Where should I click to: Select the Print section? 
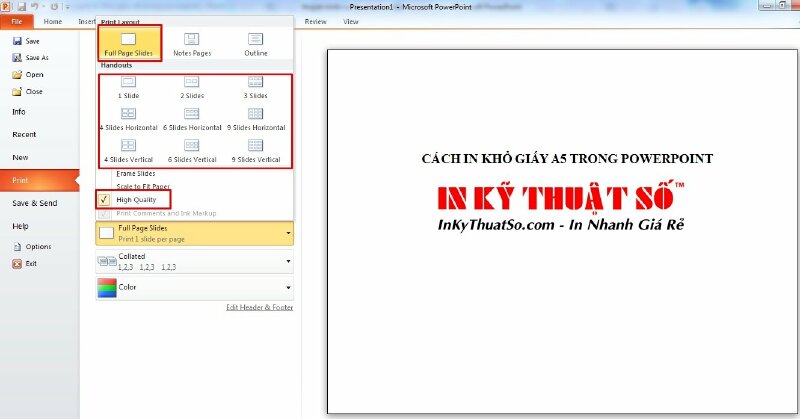[40, 180]
